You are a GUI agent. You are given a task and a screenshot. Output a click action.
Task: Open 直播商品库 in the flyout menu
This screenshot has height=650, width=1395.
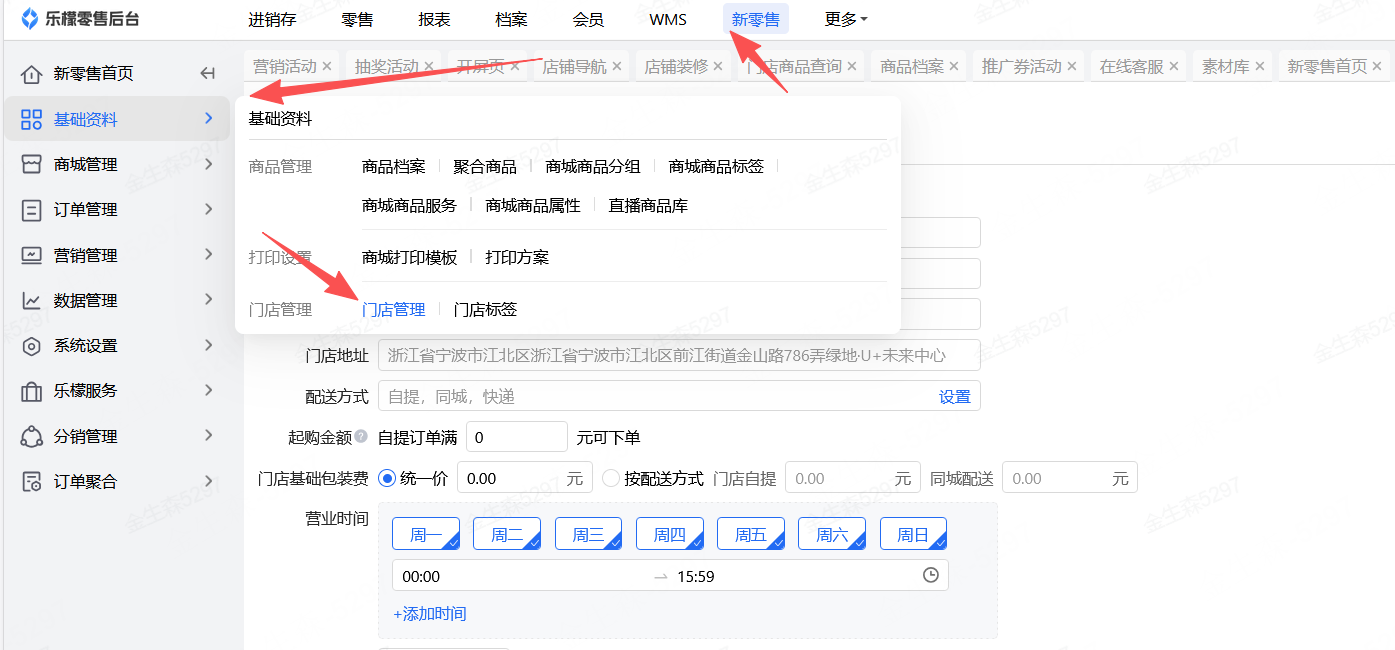point(649,206)
